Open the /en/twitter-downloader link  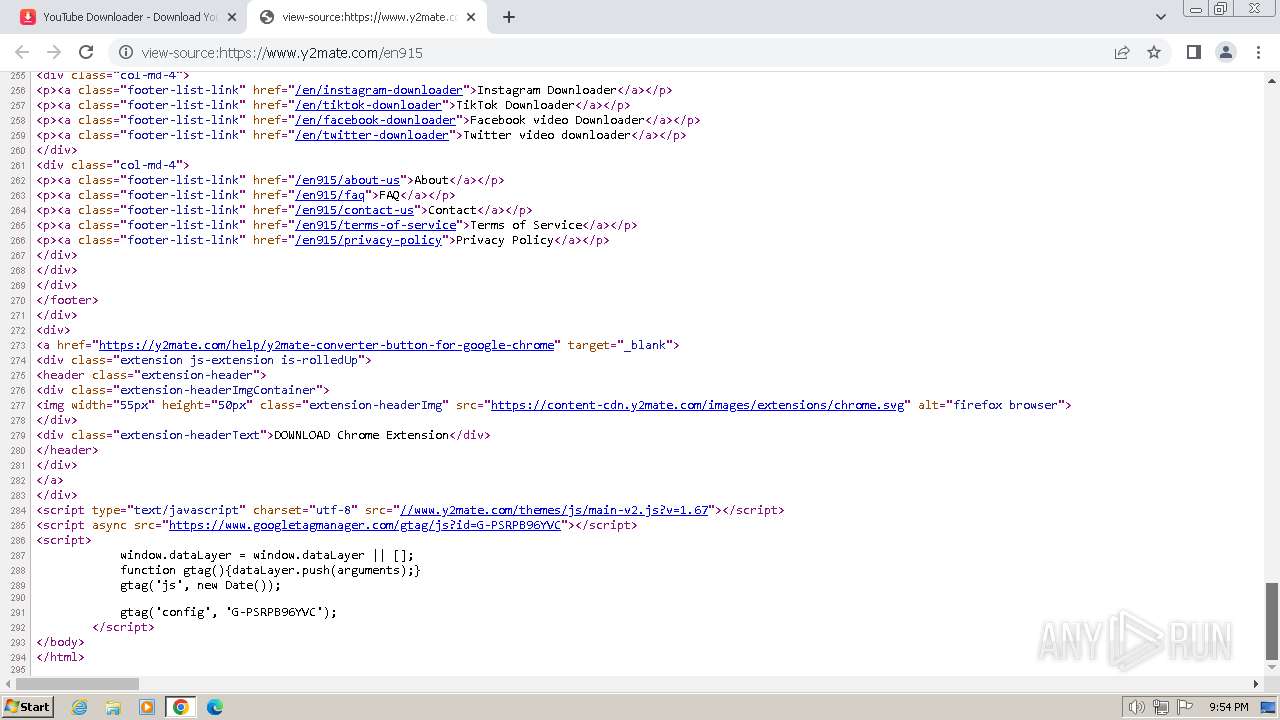[372, 135]
